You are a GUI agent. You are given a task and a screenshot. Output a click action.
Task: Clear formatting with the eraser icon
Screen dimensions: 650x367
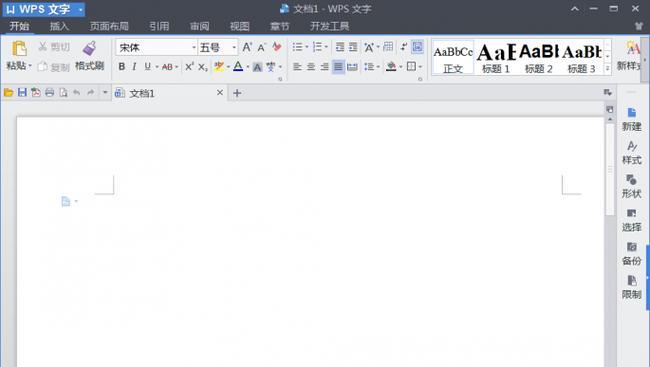tap(277, 47)
